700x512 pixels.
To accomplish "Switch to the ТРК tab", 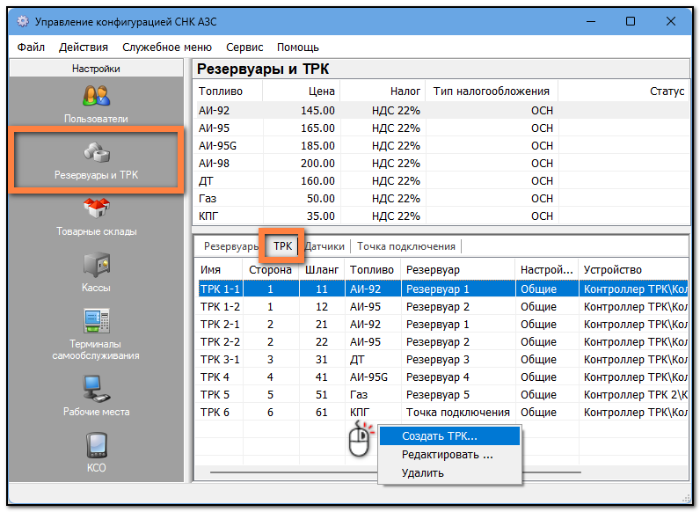I will pyautogui.click(x=283, y=246).
